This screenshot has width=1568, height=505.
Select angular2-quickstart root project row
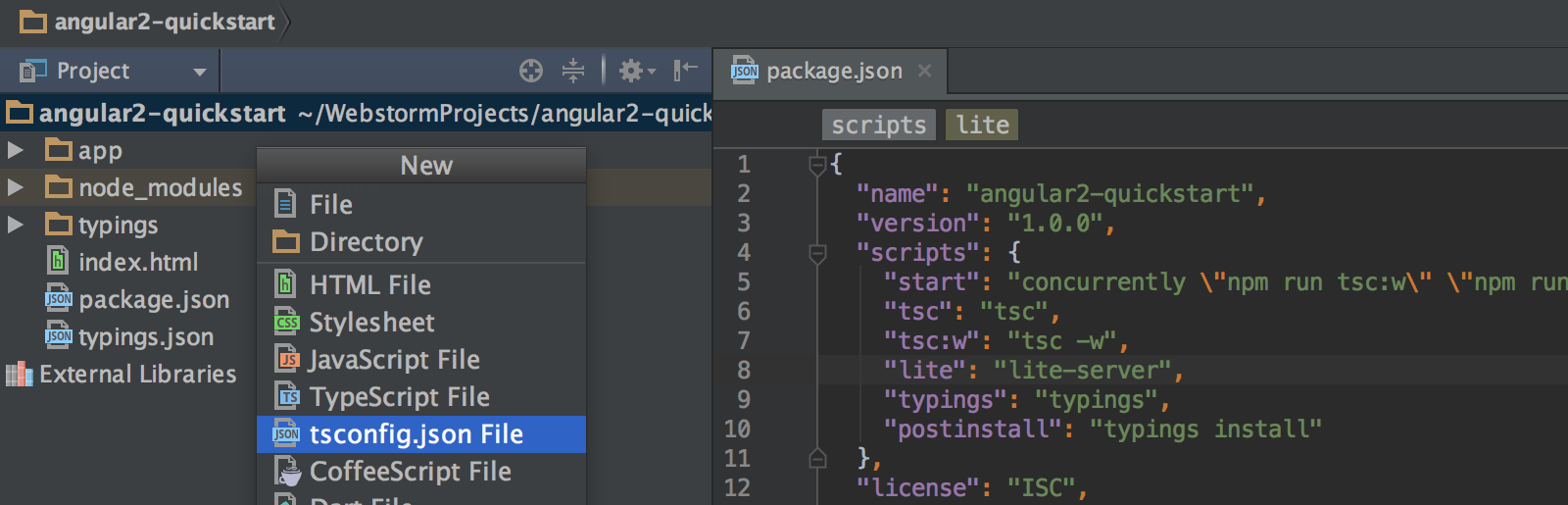click(x=357, y=113)
